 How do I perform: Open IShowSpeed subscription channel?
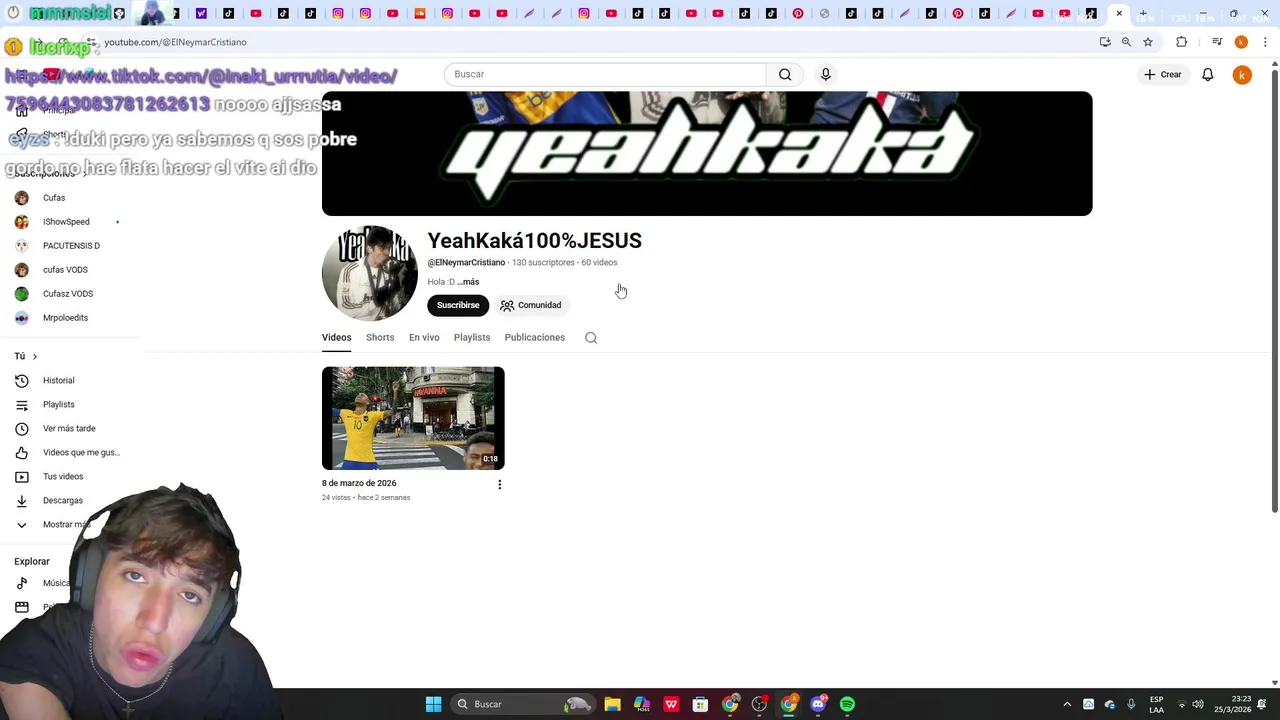66,222
